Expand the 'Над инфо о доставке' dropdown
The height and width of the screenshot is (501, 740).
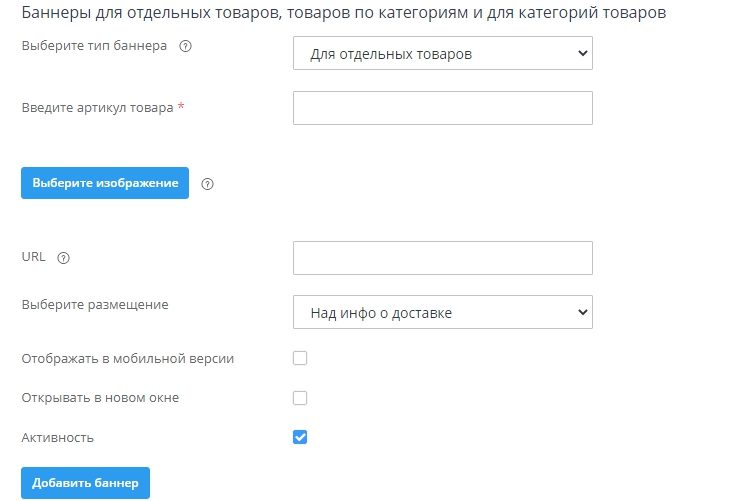coord(442,313)
